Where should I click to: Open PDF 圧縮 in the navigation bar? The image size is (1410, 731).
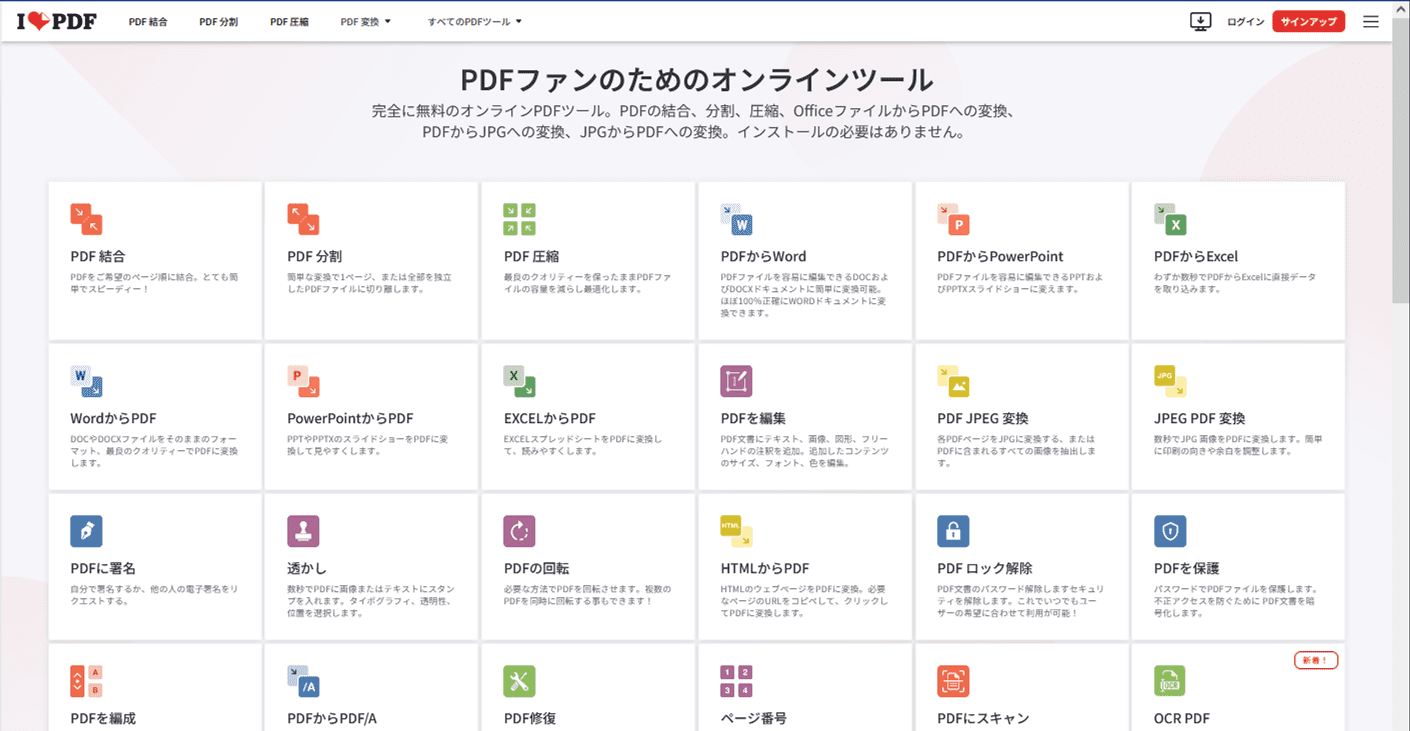point(289,22)
